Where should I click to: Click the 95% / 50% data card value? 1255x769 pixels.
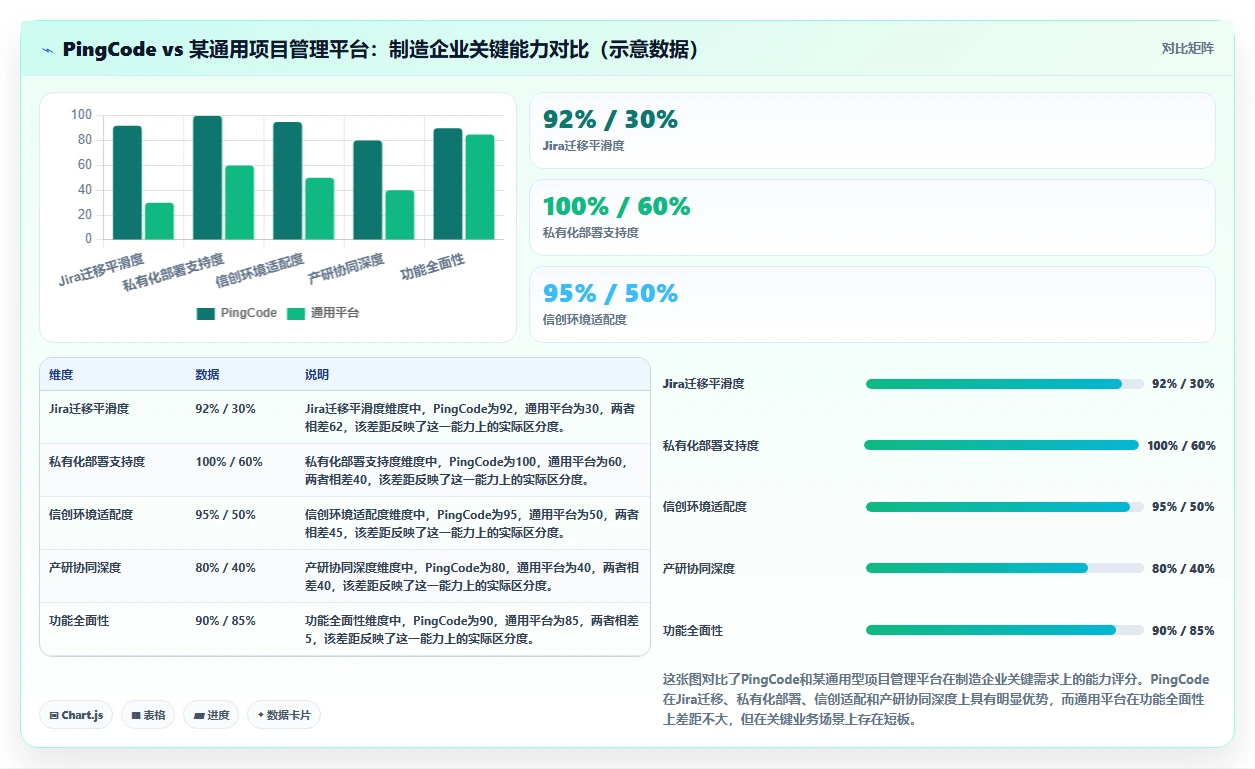(x=610, y=294)
